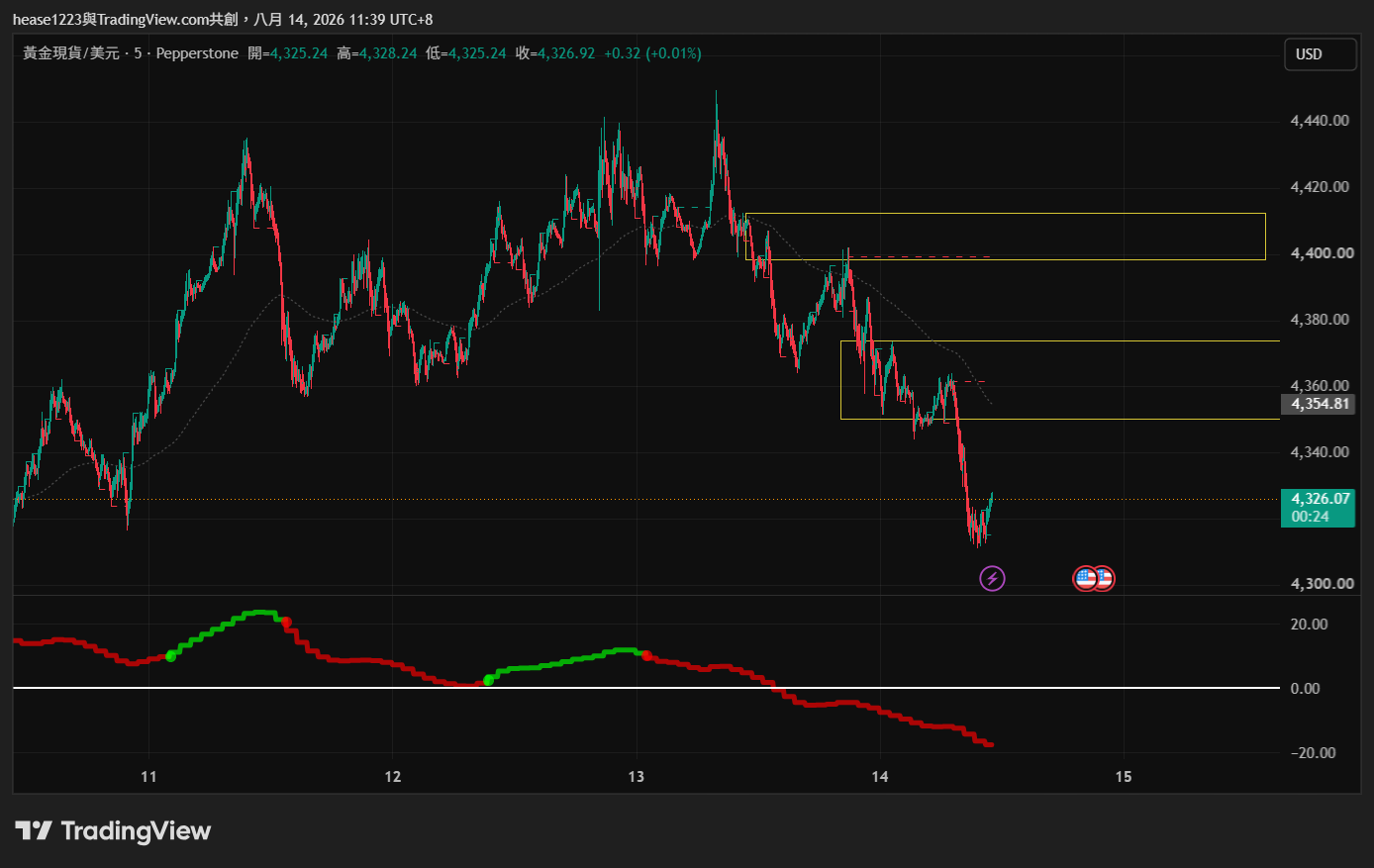Click date 14 on the time axis

point(880,777)
